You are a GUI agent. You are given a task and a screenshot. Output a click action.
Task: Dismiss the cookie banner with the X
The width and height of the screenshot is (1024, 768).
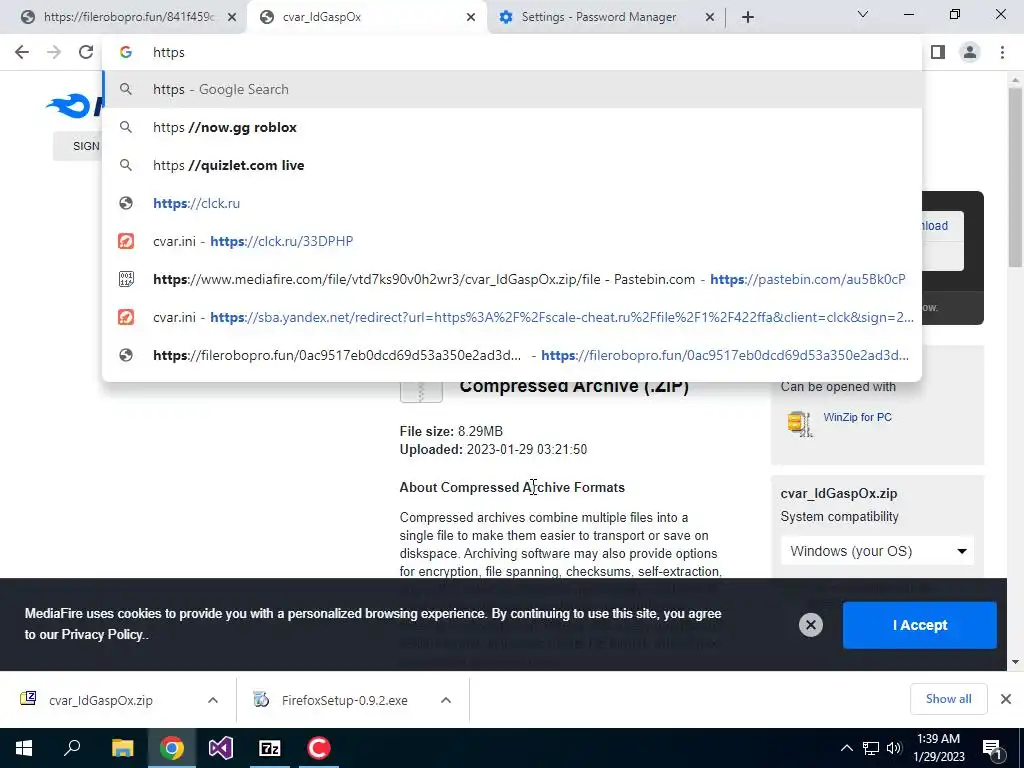tap(810, 625)
